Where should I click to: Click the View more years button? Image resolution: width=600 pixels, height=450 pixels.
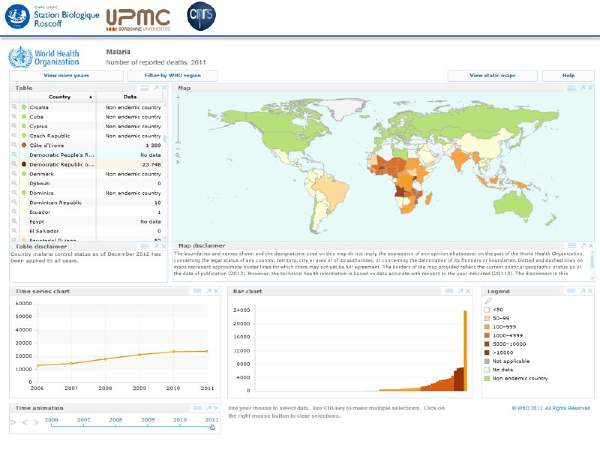66,75
